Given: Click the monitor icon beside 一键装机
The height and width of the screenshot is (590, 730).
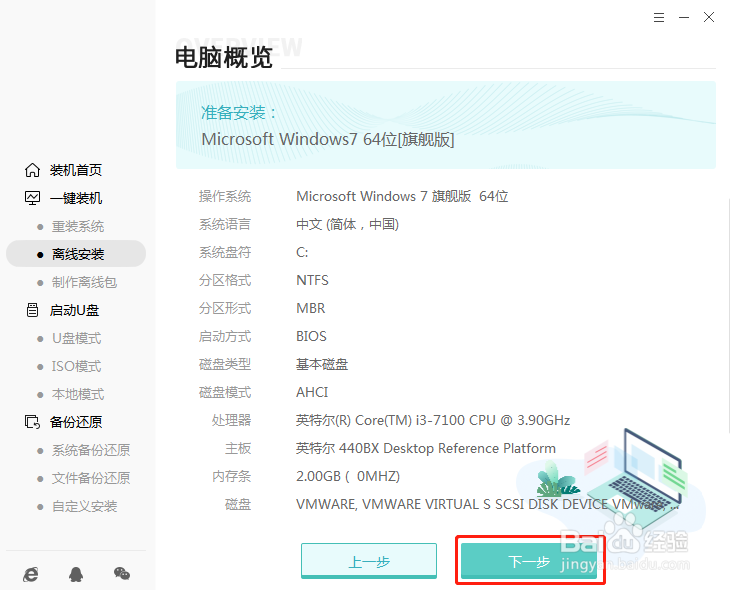Looking at the screenshot, I should click(32, 198).
